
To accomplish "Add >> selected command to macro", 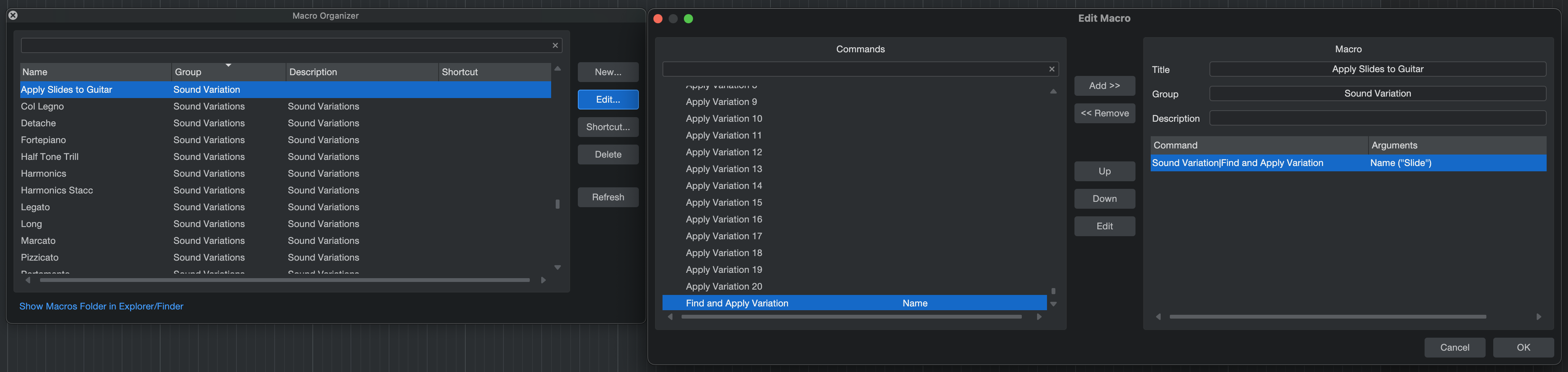I will (1104, 86).
